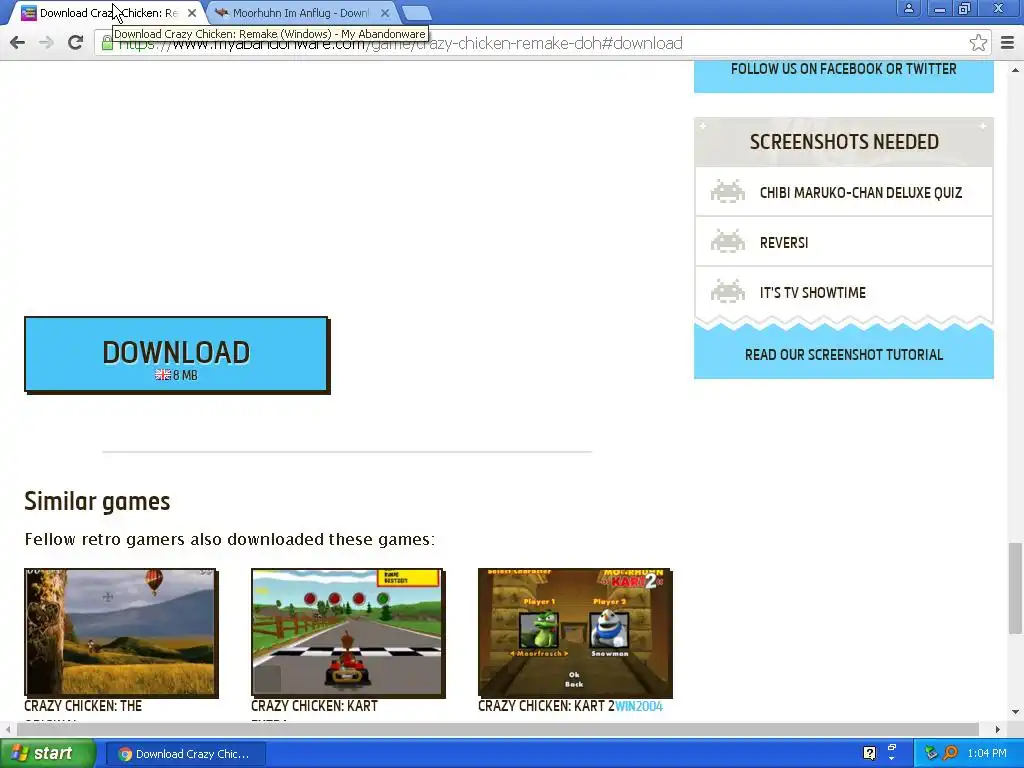Viewport: 1024px width, 768px height.
Task: Click the vertical scrollbar down arrow
Action: 1015,712
